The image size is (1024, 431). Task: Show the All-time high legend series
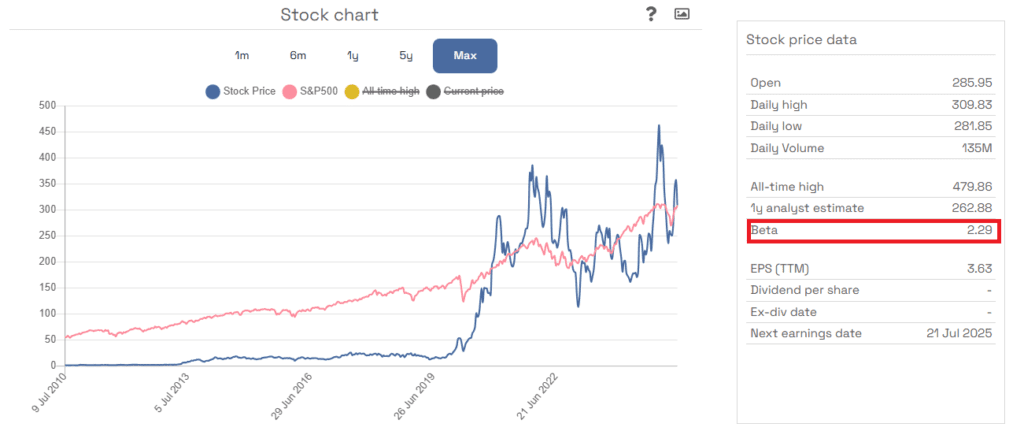pos(391,92)
